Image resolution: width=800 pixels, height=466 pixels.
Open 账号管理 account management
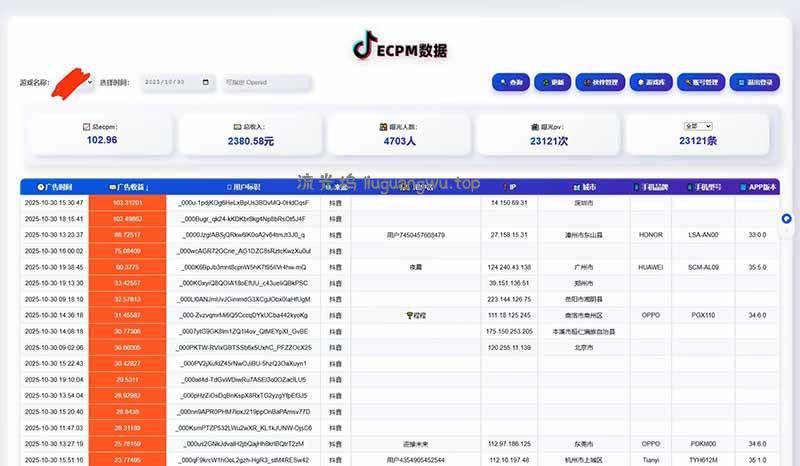(698, 83)
